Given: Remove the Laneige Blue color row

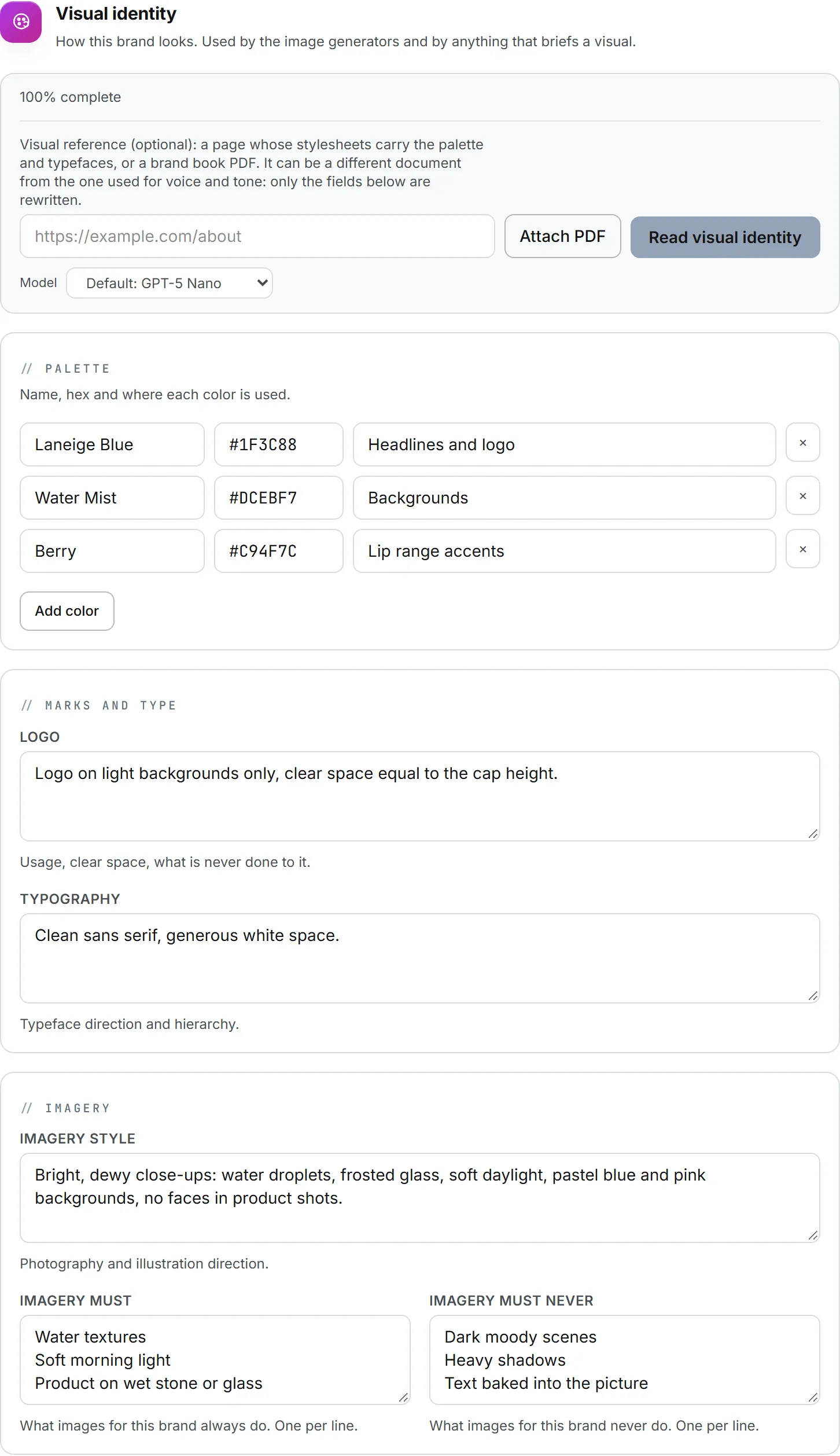Looking at the screenshot, I should pos(802,443).
